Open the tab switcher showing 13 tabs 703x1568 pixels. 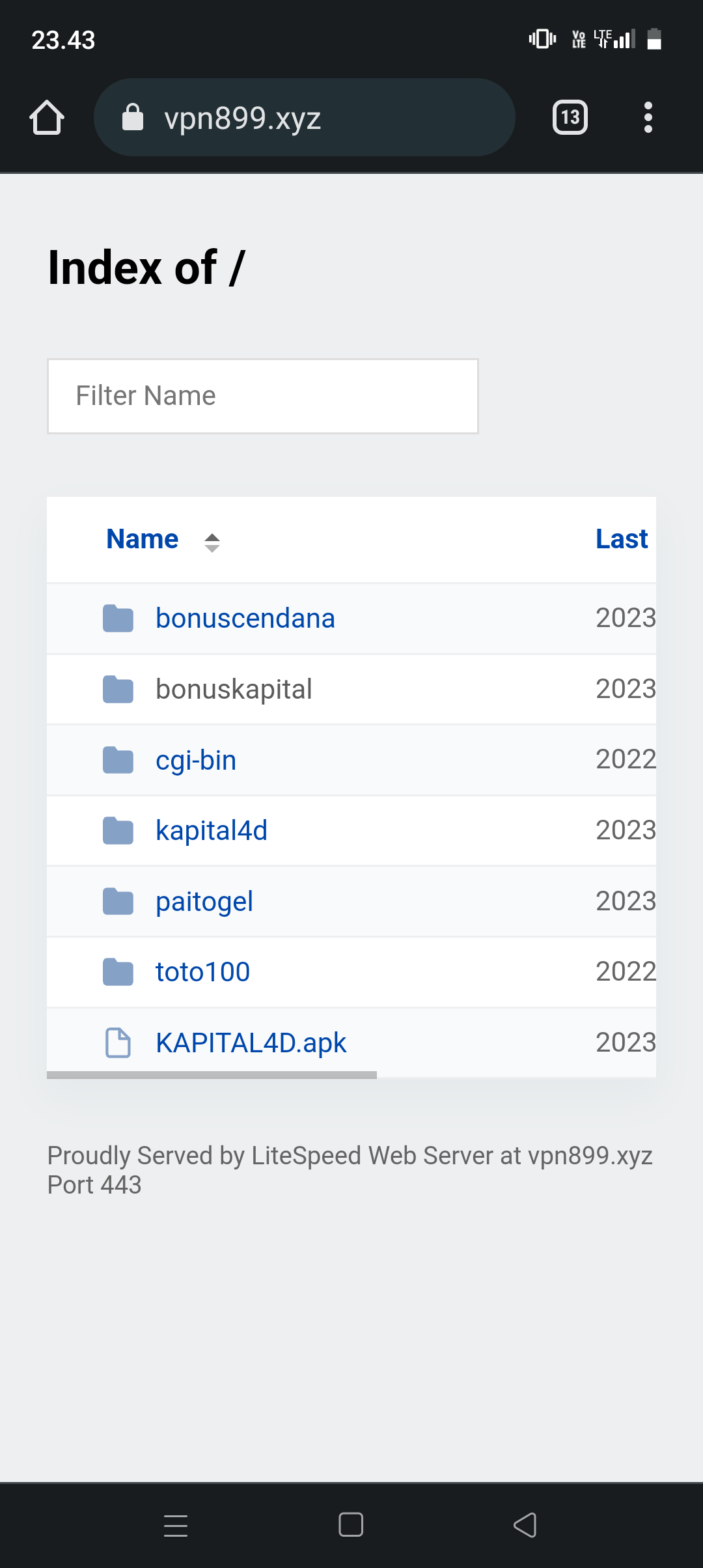[570, 118]
